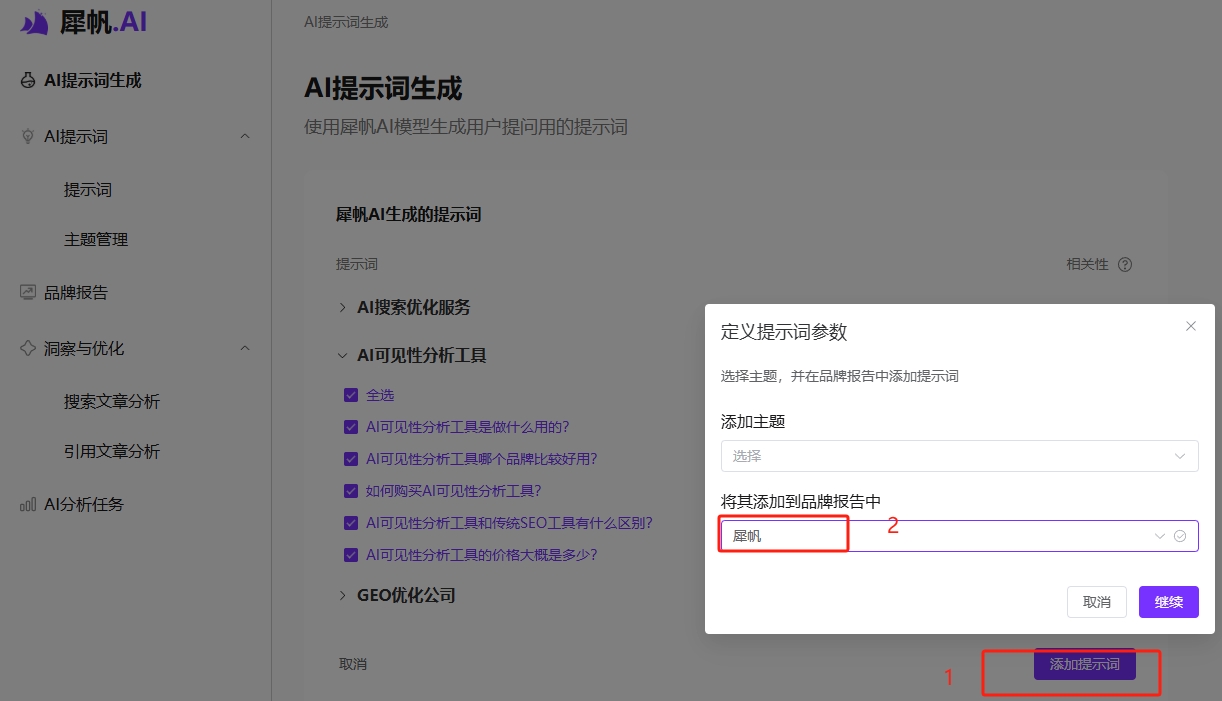
Task: Uncheck the 全选 checkbox
Action: (352, 394)
